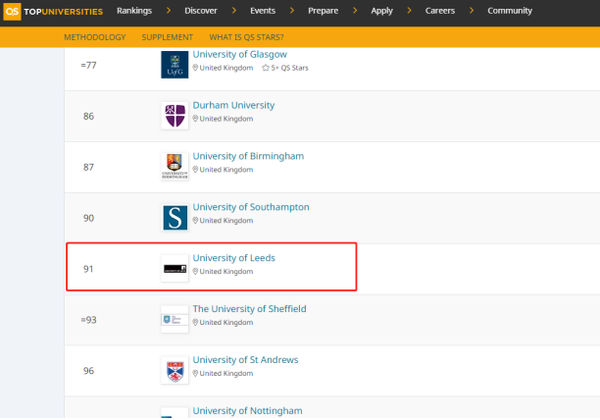Click the 5+ QS Stars star icon

(266, 68)
